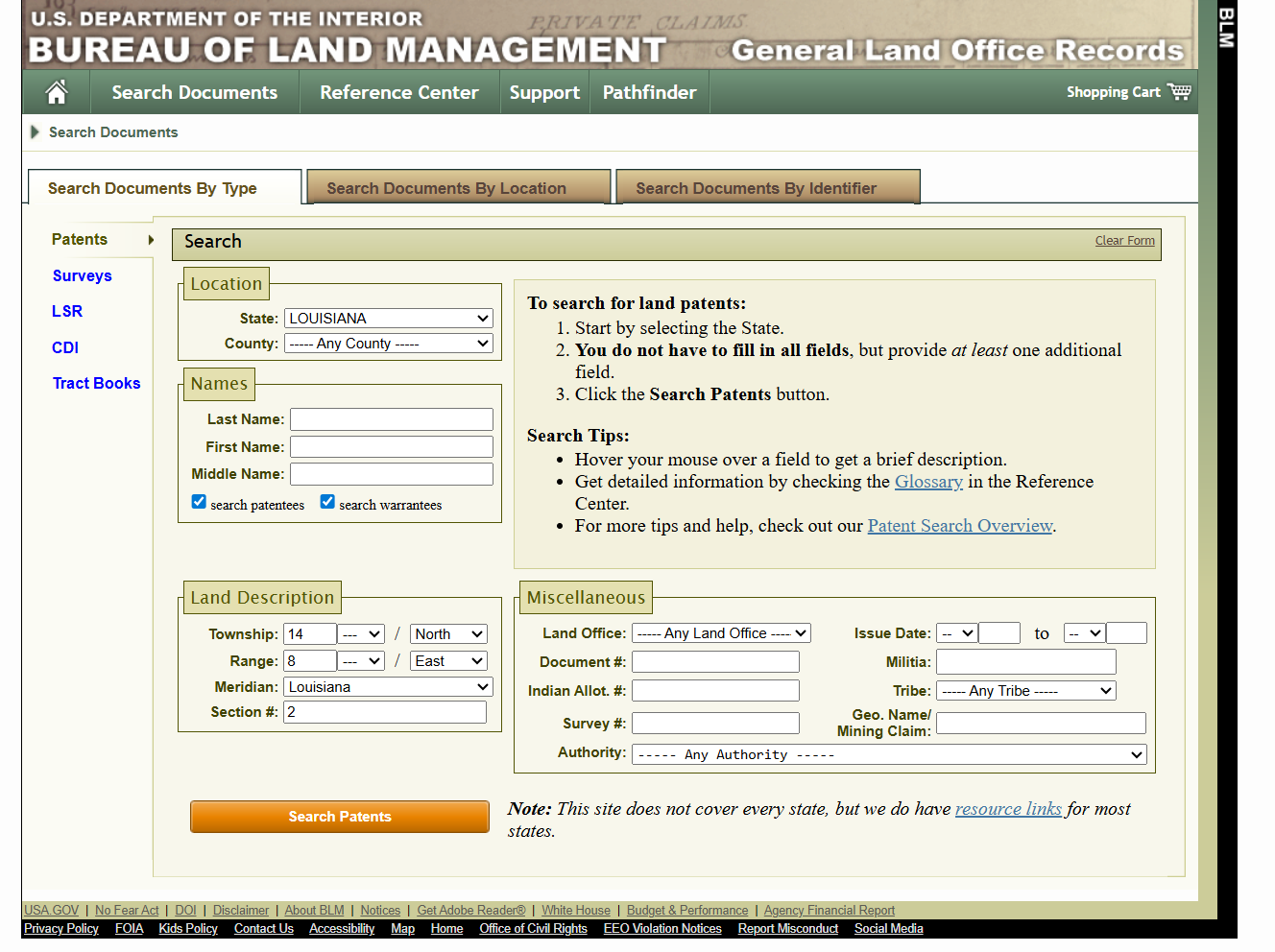Toggle the search patentees checkbox

[x=199, y=502]
